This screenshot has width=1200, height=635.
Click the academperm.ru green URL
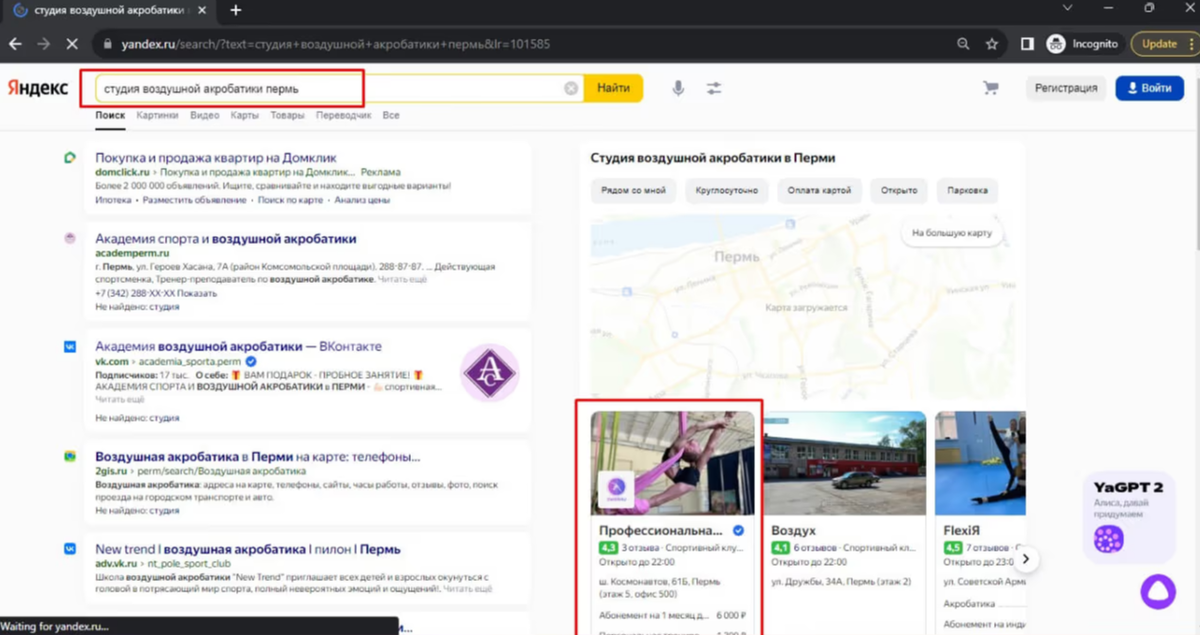(x=132, y=254)
